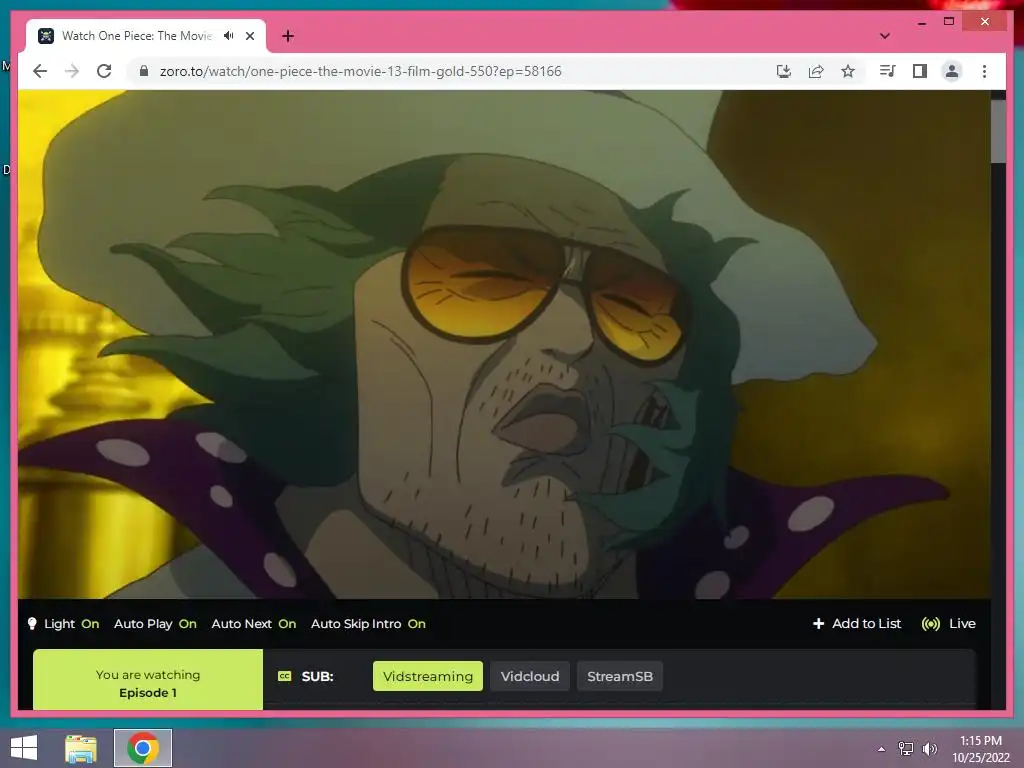View site security lock information

(144, 71)
